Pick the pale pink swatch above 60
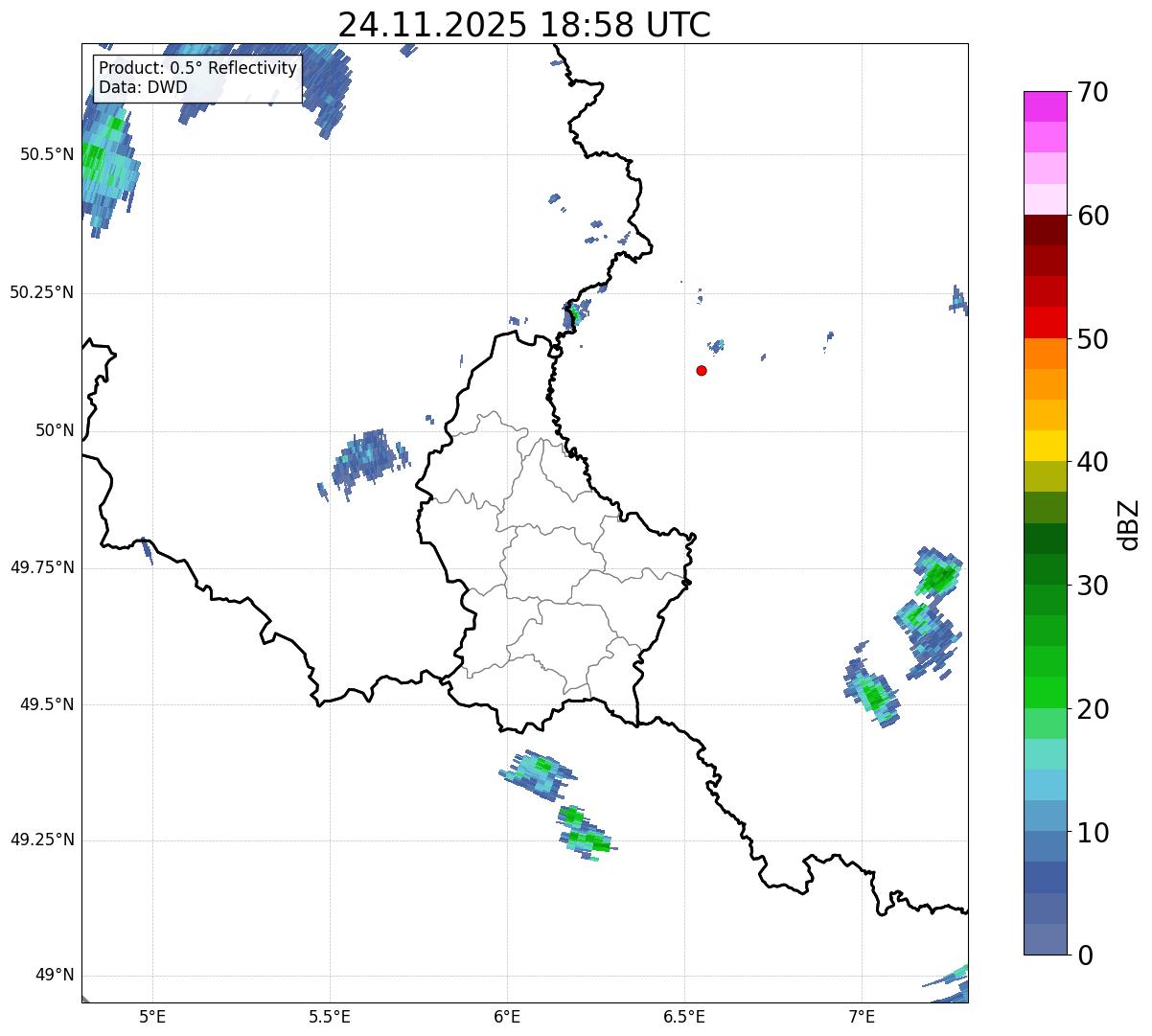The image size is (1152, 1036). (x=1045, y=199)
